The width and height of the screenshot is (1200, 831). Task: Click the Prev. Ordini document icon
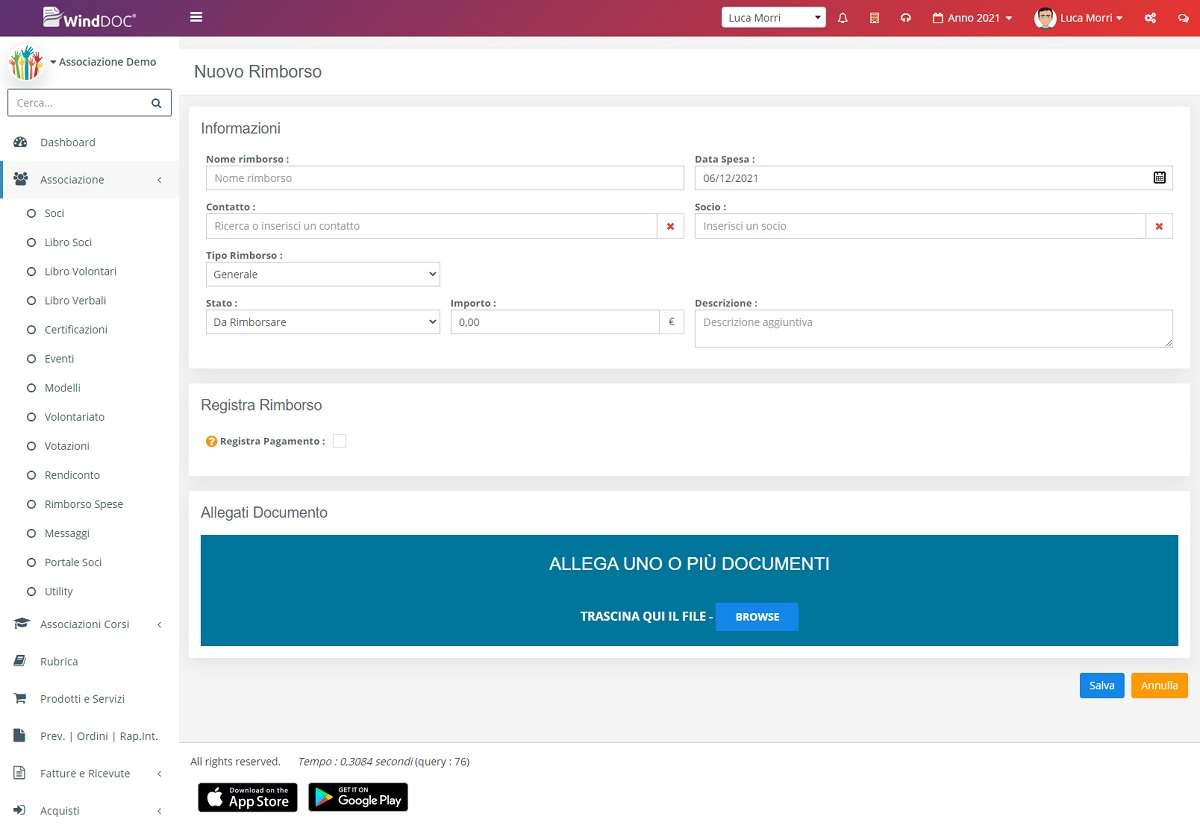18,736
